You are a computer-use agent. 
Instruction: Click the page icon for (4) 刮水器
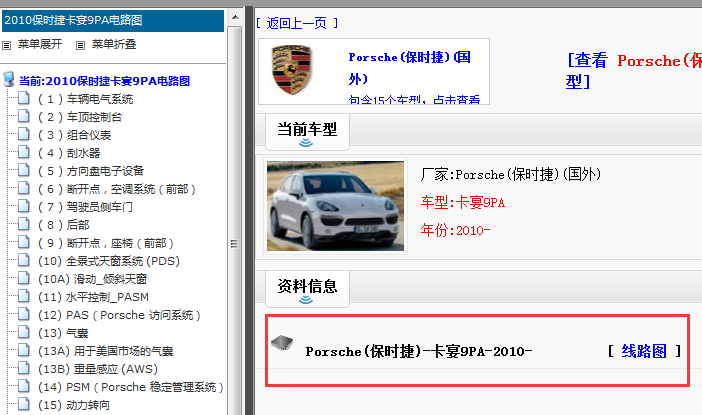pyautogui.click(x=24, y=152)
